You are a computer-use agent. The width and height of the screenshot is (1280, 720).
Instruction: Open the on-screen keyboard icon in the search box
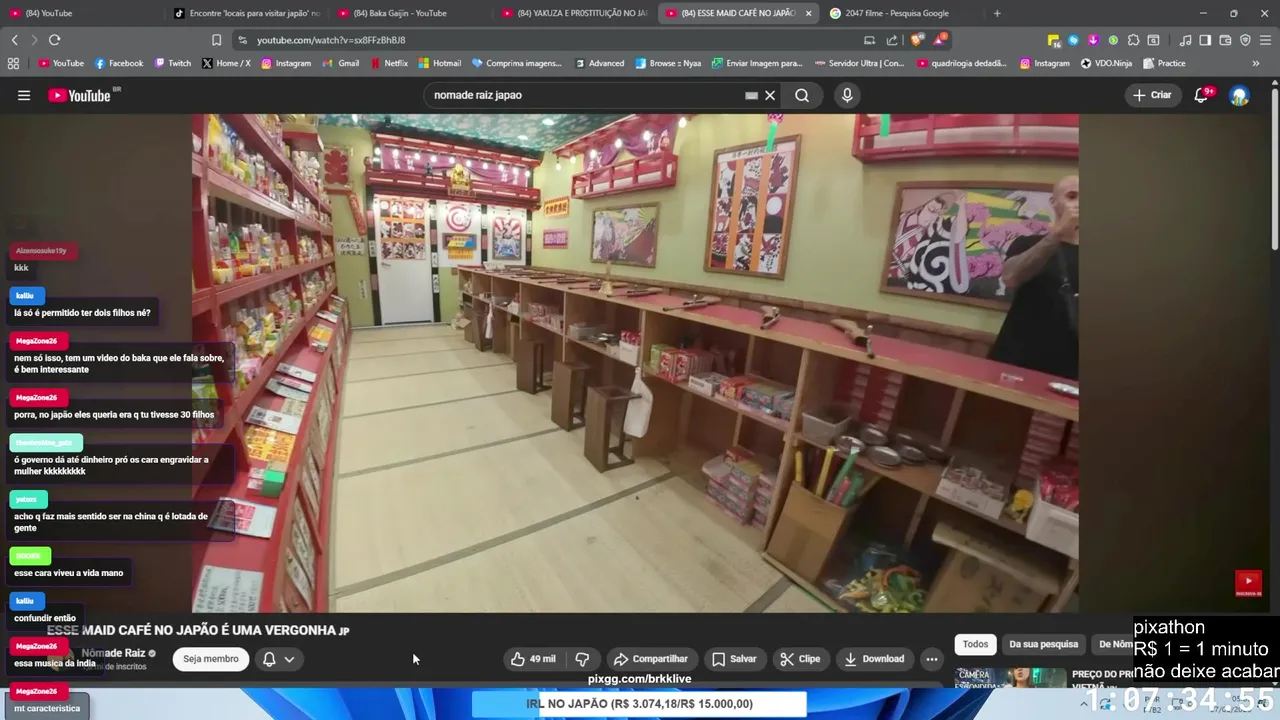tap(751, 95)
